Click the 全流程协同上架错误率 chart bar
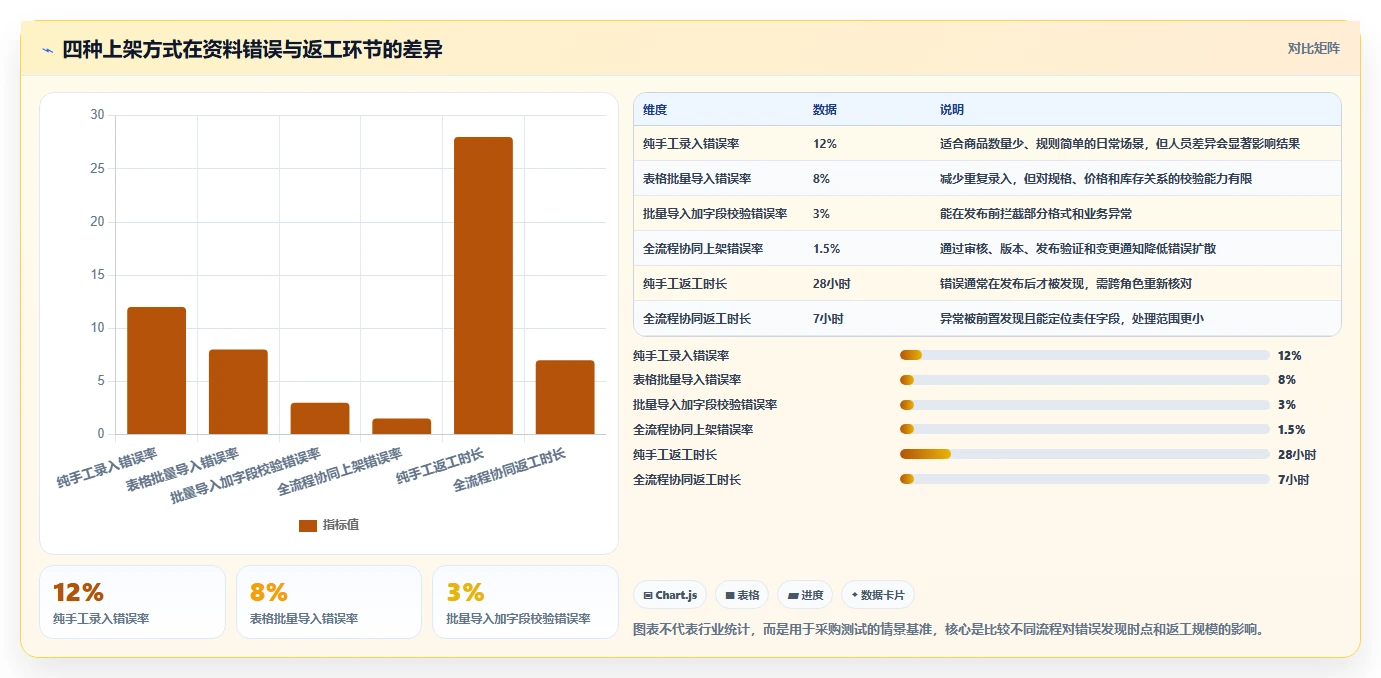The height and width of the screenshot is (678, 1381). point(402,426)
